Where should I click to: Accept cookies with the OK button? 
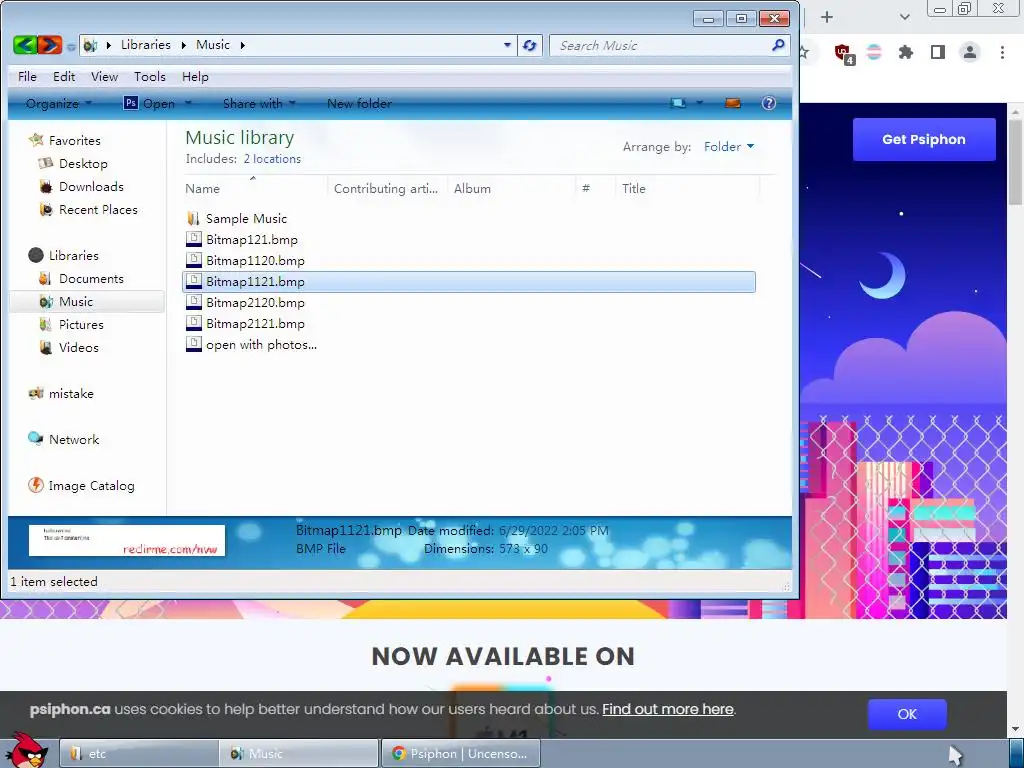click(x=907, y=714)
